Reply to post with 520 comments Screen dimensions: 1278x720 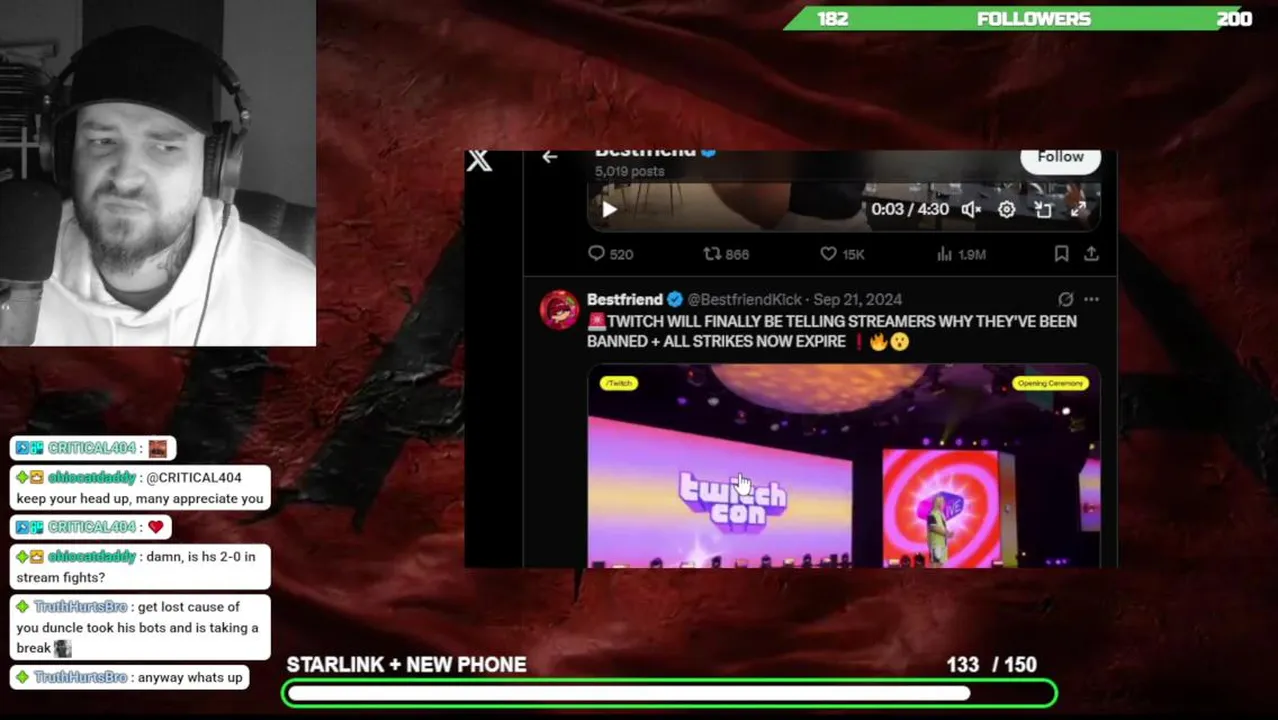click(610, 254)
